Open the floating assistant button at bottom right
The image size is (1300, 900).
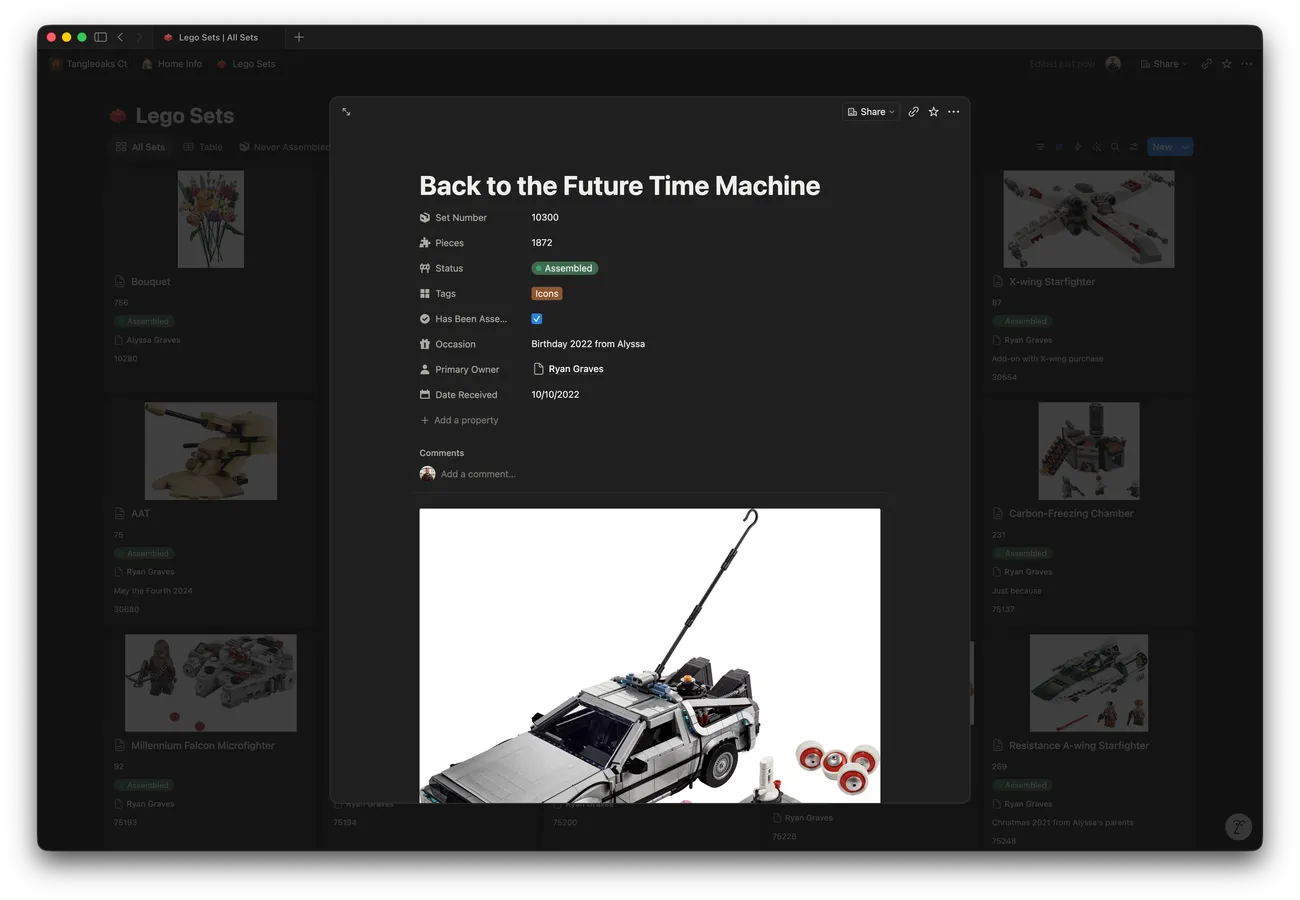tap(1238, 827)
